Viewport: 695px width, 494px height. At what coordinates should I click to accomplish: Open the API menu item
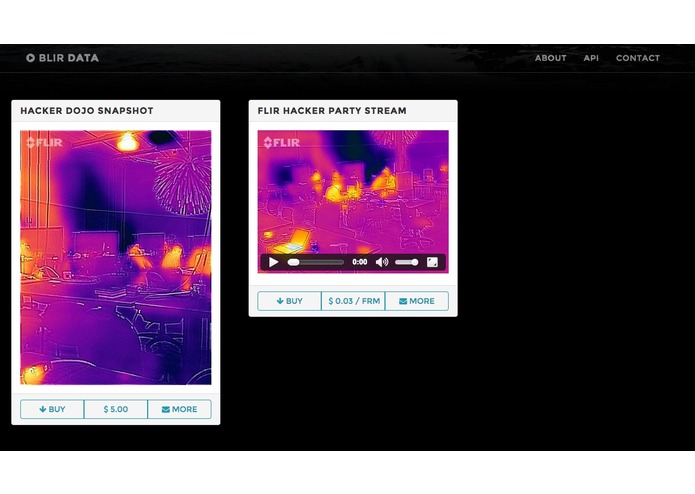coord(591,58)
